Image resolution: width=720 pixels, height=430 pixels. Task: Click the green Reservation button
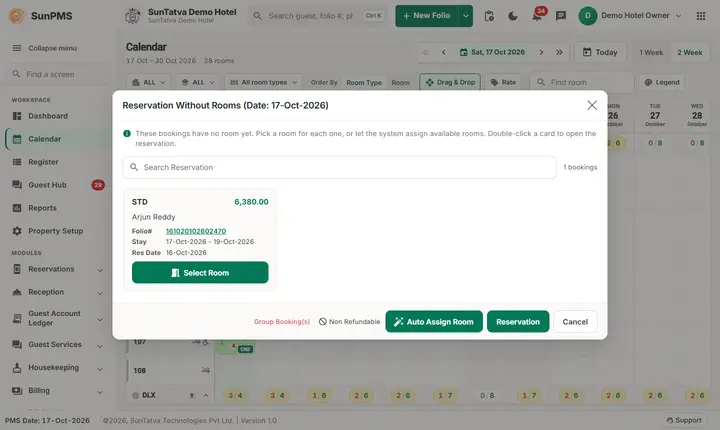click(x=518, y=322)
